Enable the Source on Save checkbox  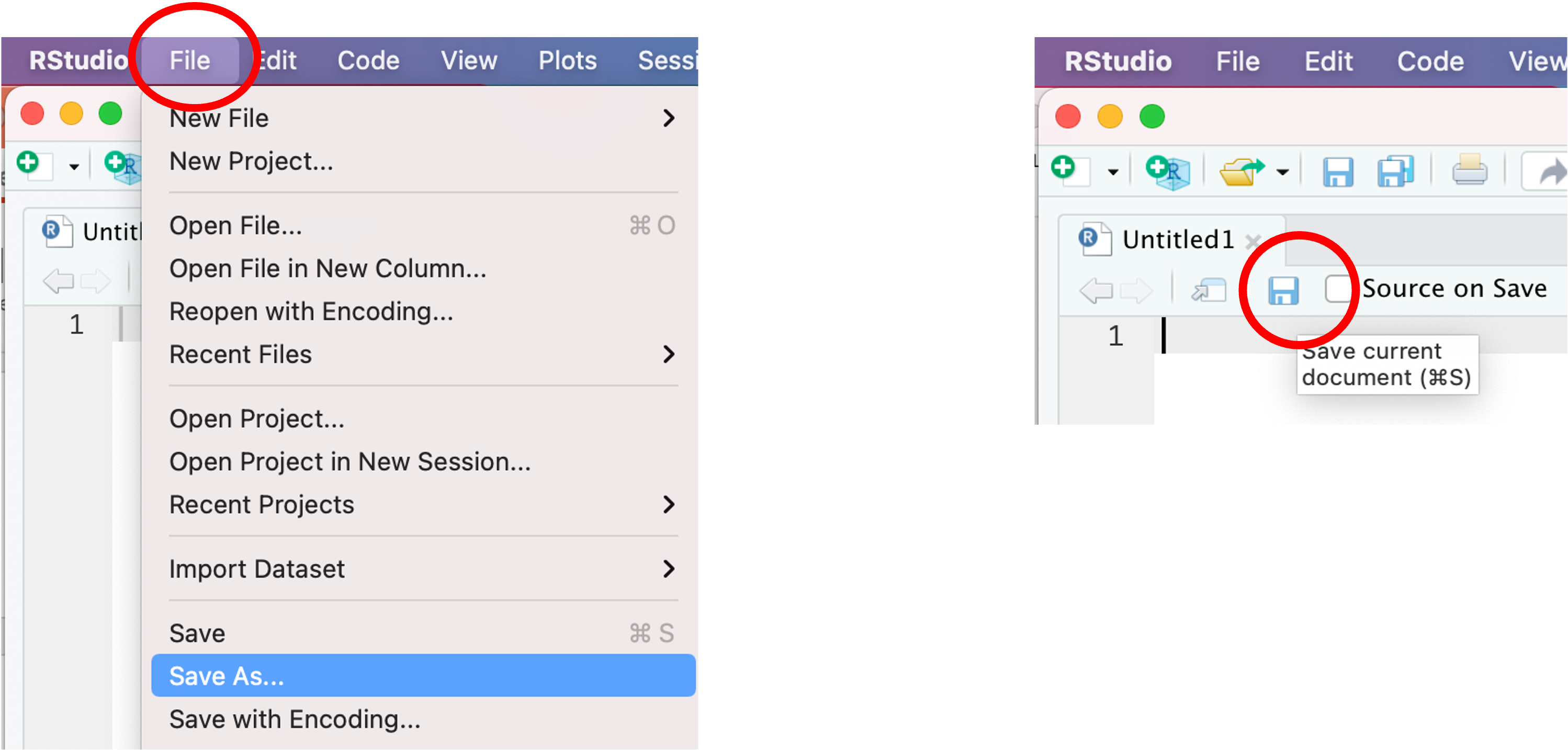pyautogui.click(x=1337, y=288)
